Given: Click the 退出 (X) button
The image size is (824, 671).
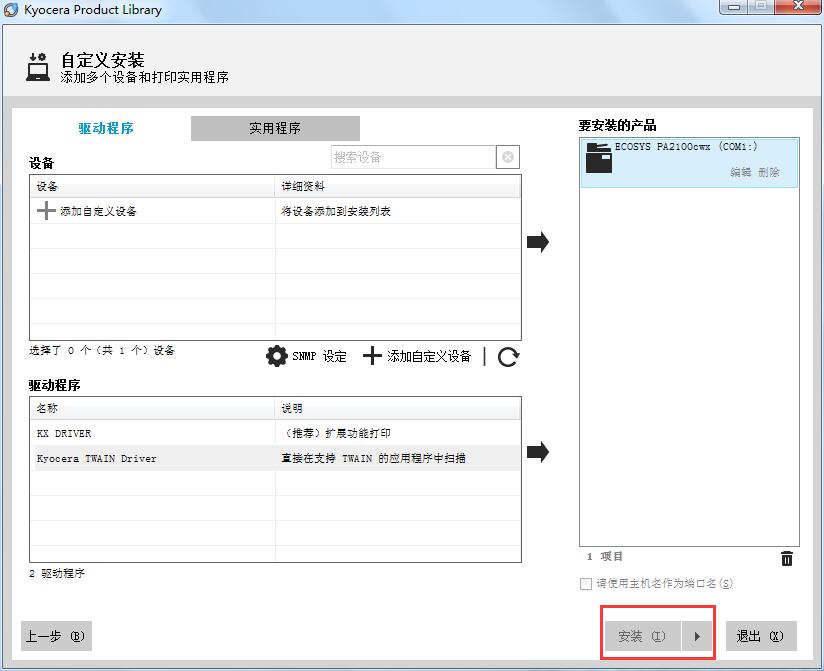Looking at the screenshot, I should [761, 636].
